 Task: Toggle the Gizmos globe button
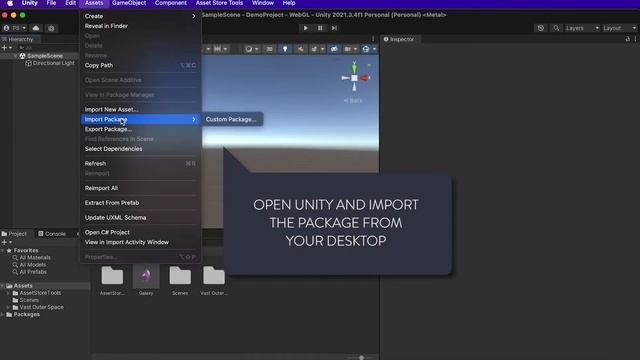[x=366, y=49]
